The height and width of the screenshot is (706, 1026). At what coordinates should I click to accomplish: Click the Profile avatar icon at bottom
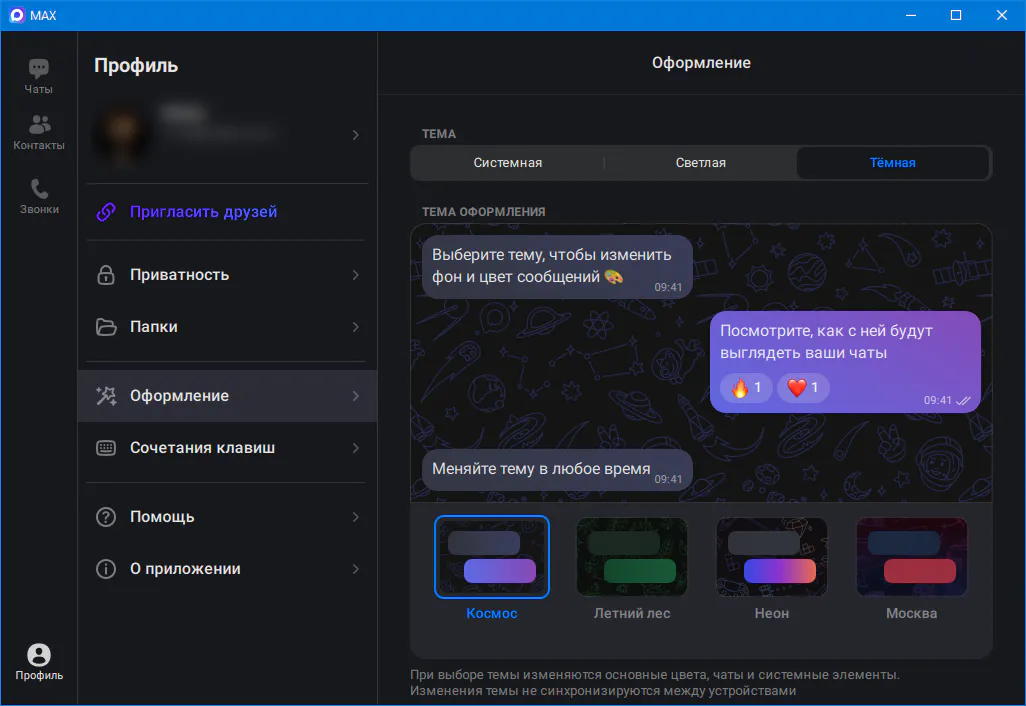point(39,655)
